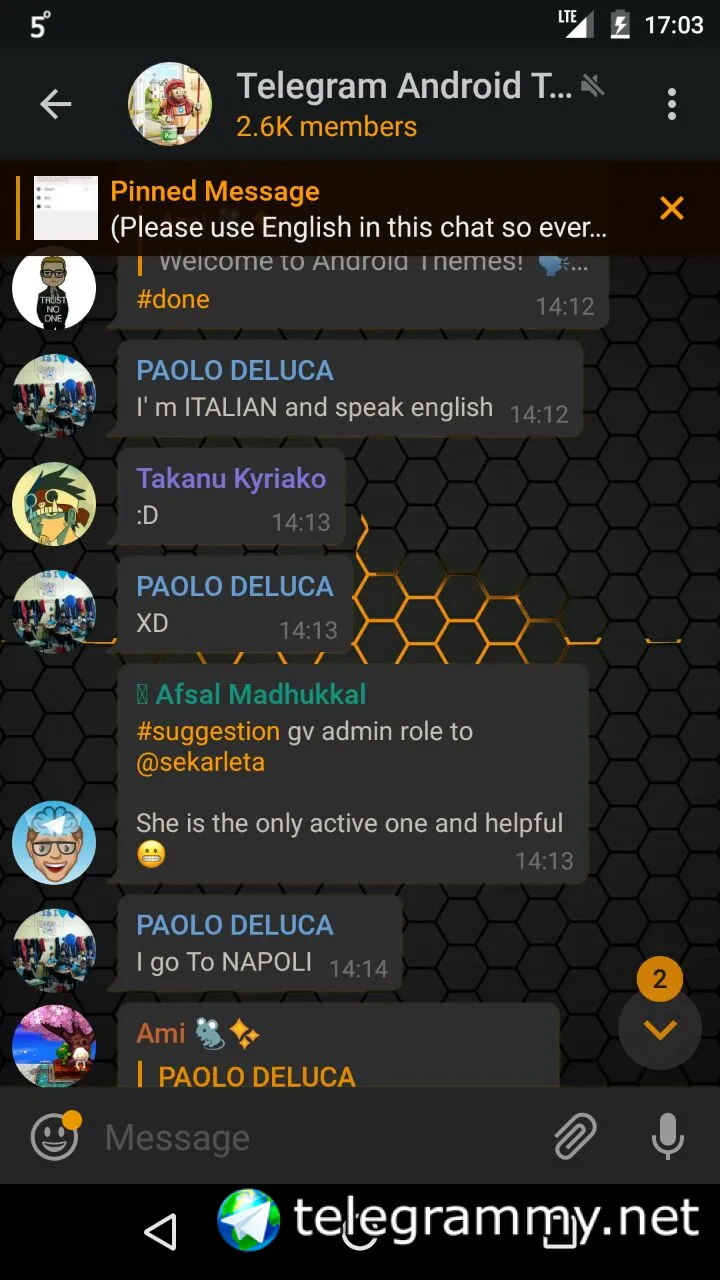This screenshot has width=720, height=1280.
Task: Open the pinned message thumbnail image
Action: pyautogui.click(x=66, y=208)
